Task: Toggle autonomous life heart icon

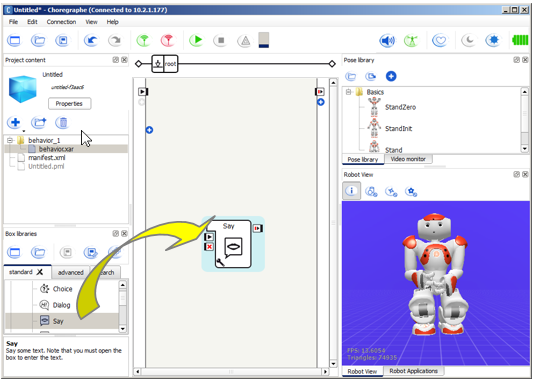Action: click(x=440, y=41)
